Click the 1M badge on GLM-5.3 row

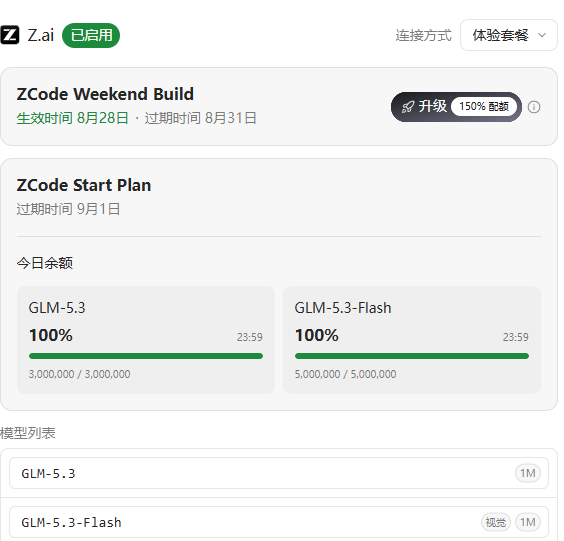click(x=528, y=473)
